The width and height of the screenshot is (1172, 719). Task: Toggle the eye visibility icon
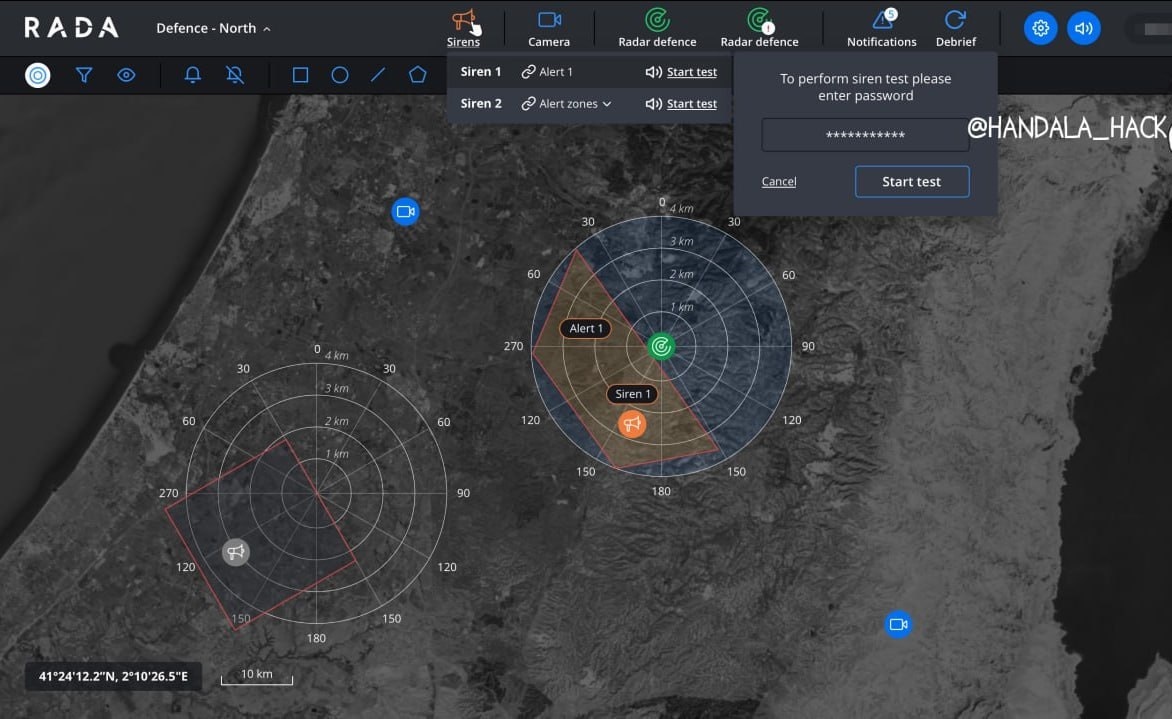pyautogui.click(x=126, y=75)
